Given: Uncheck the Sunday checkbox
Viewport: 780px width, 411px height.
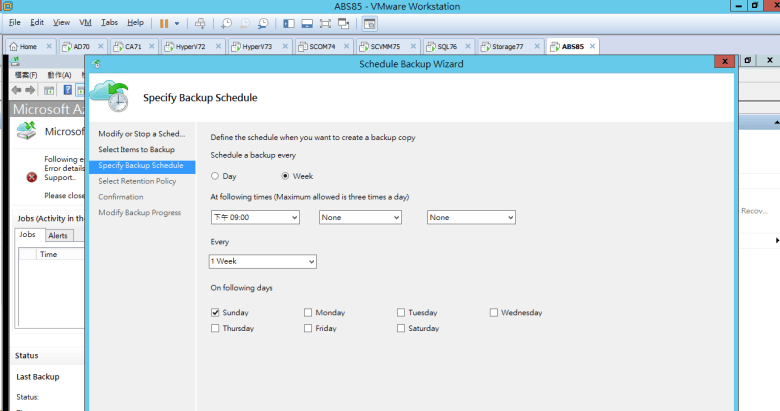Looking at the screenshot, I should click(x=215, y=312).
